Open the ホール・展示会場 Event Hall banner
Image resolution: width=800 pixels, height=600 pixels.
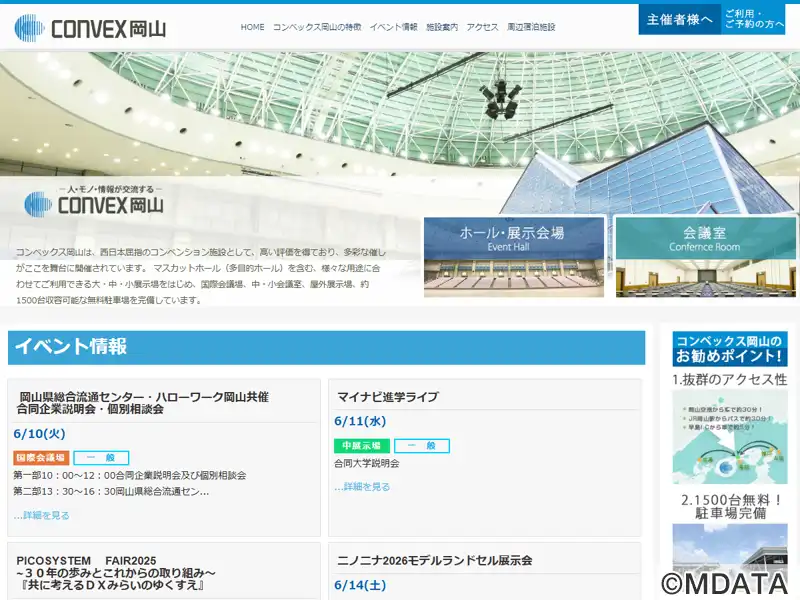pos(514,257)
